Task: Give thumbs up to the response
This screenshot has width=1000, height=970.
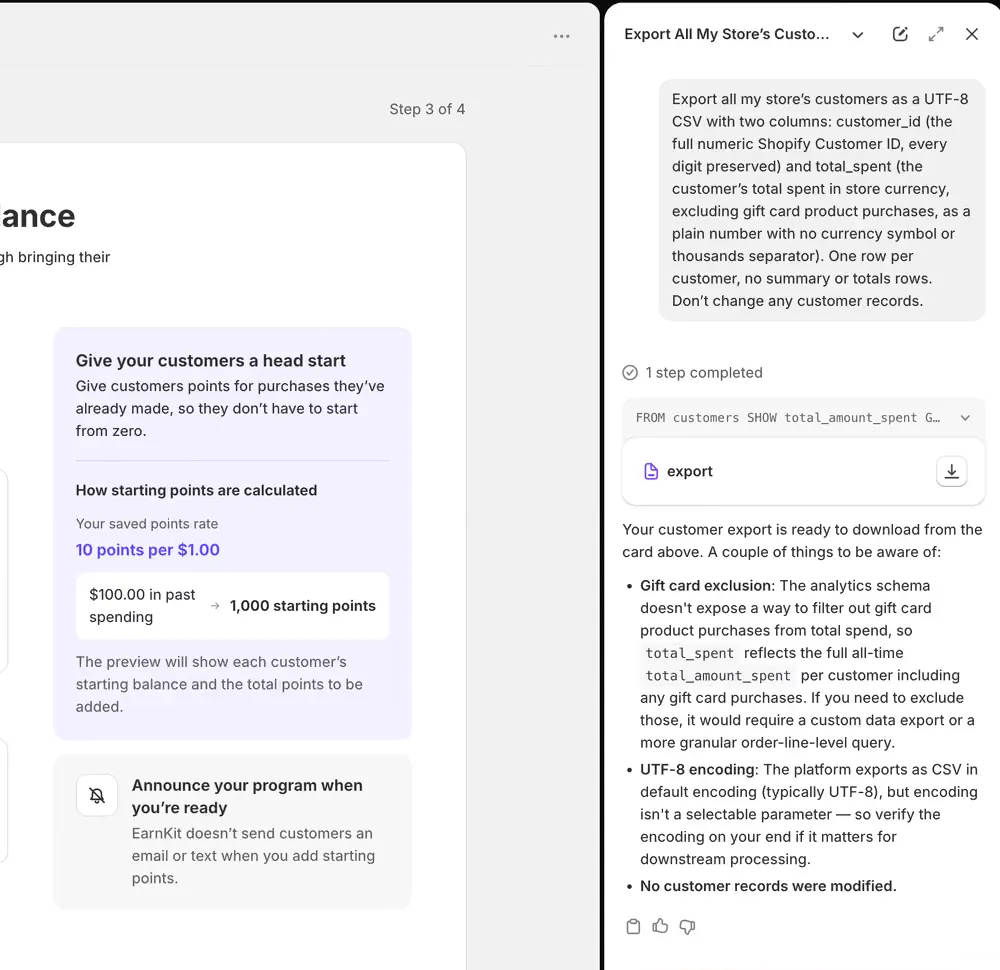Action: click(660, 926)
